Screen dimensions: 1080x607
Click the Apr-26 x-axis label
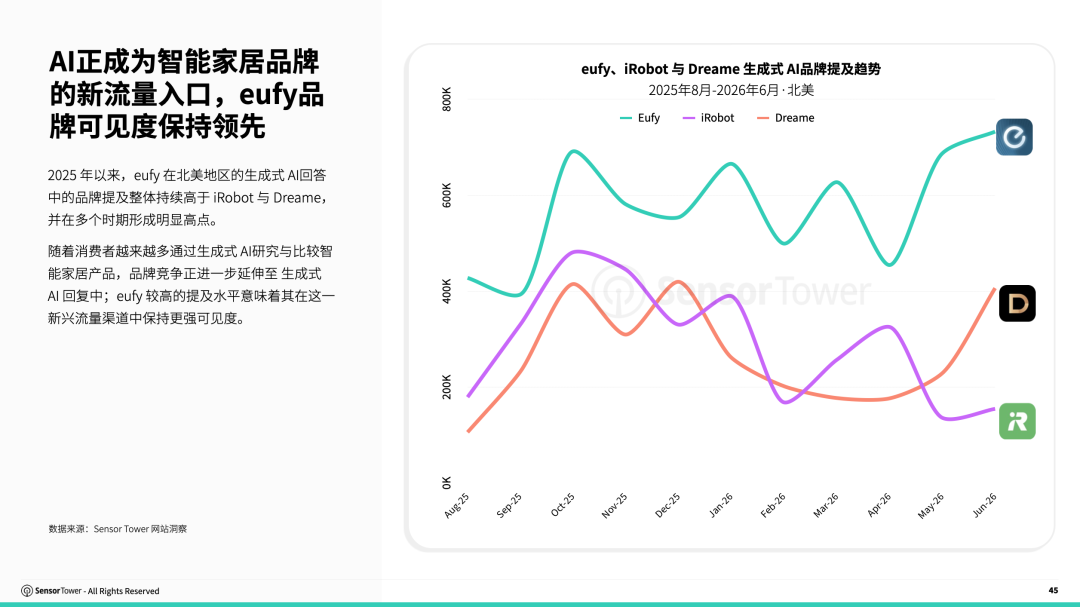coord(879,505)
